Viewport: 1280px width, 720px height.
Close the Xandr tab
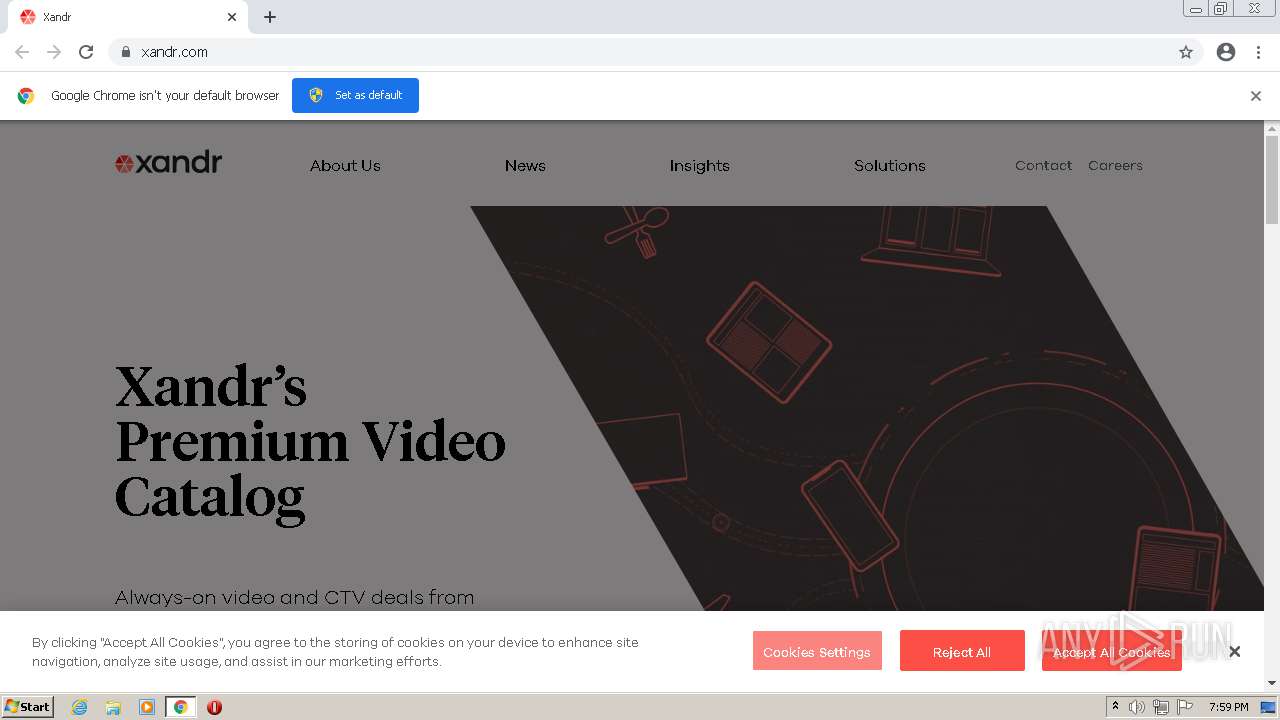(232, 17)
